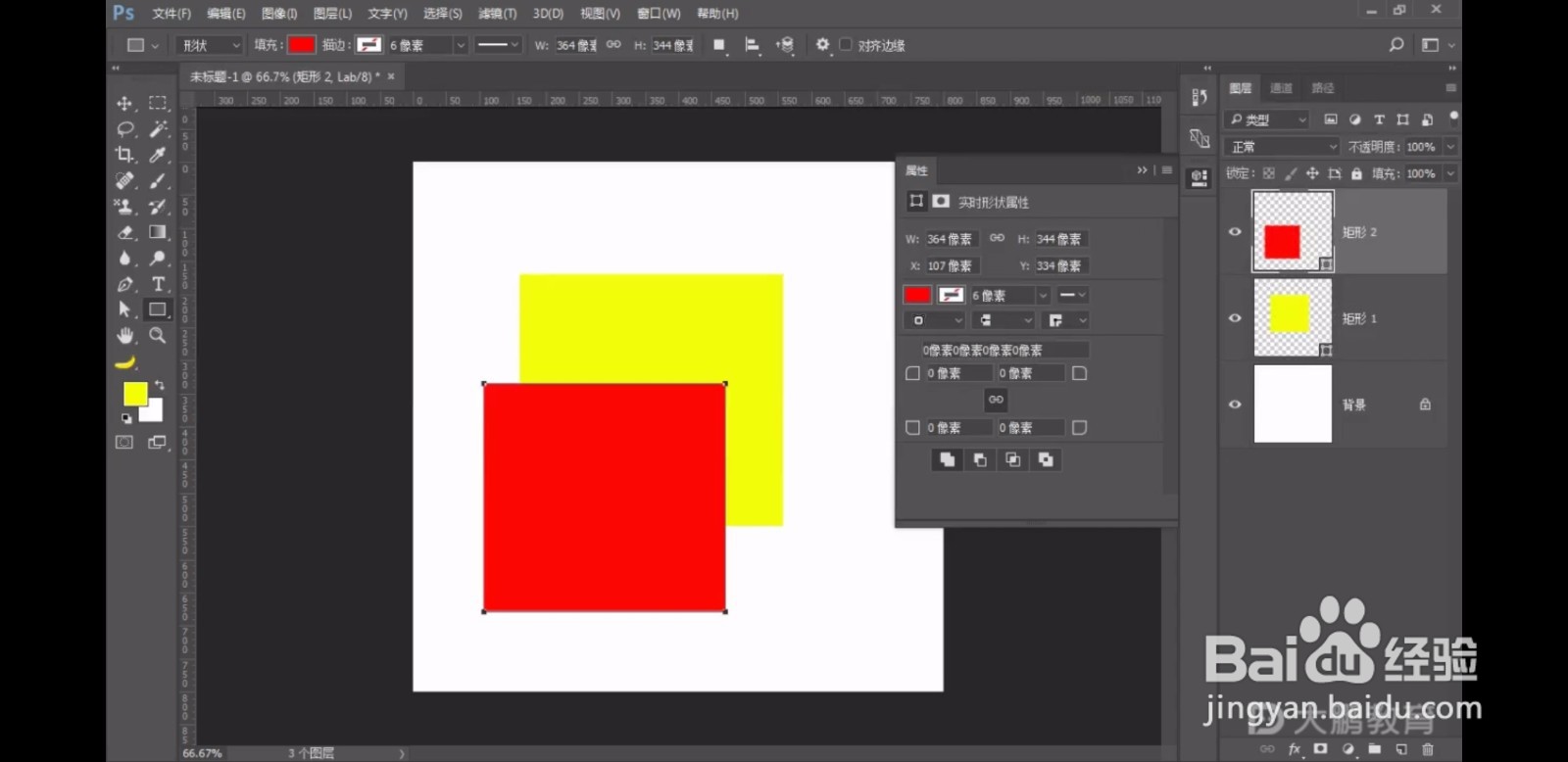Viewport: 1568px width, 762px height.
Task: Select the Lasso tool
Action: click(124, 129)
